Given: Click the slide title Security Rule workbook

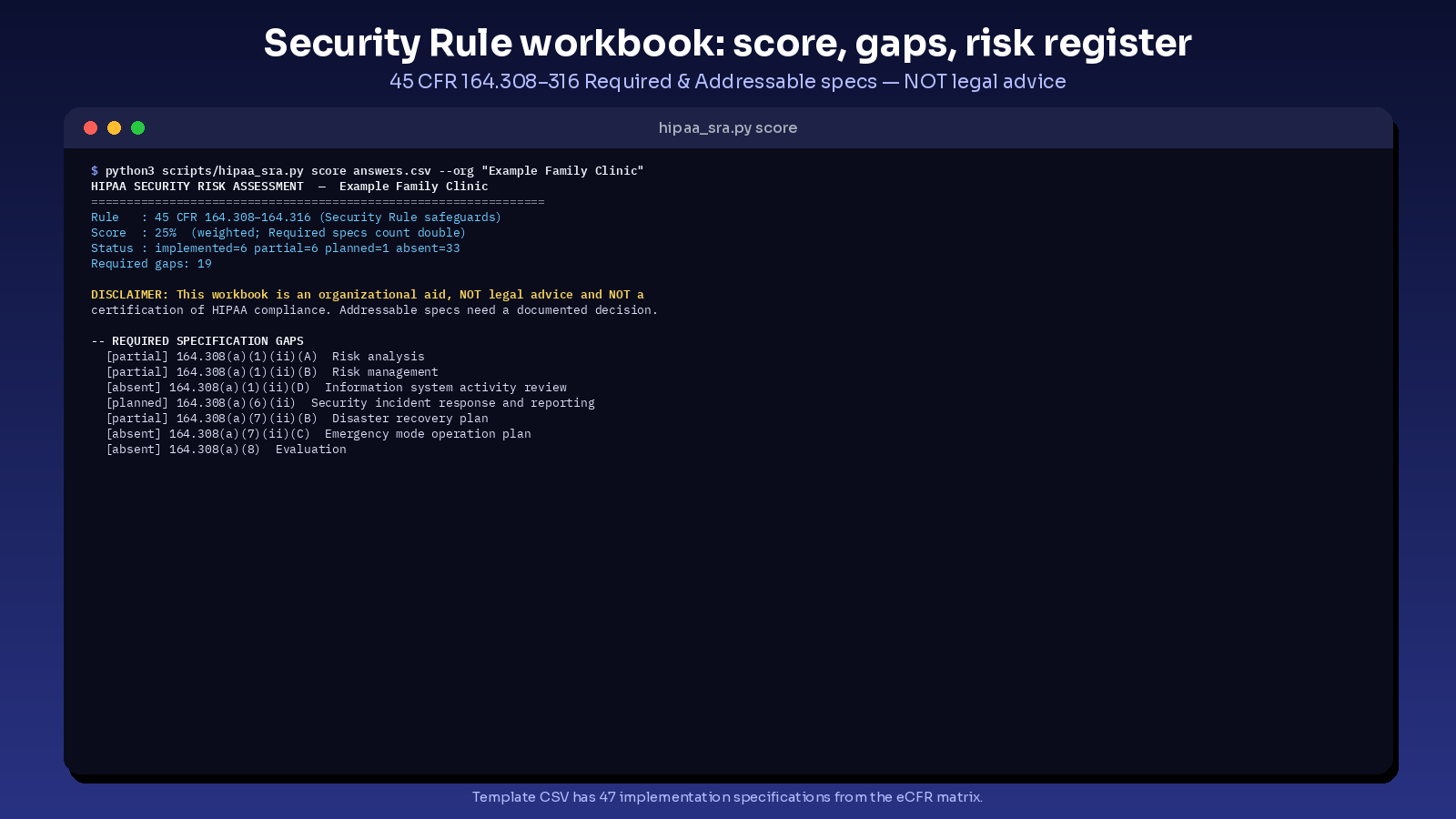Looking at the screenshot, I should point(728,43).
